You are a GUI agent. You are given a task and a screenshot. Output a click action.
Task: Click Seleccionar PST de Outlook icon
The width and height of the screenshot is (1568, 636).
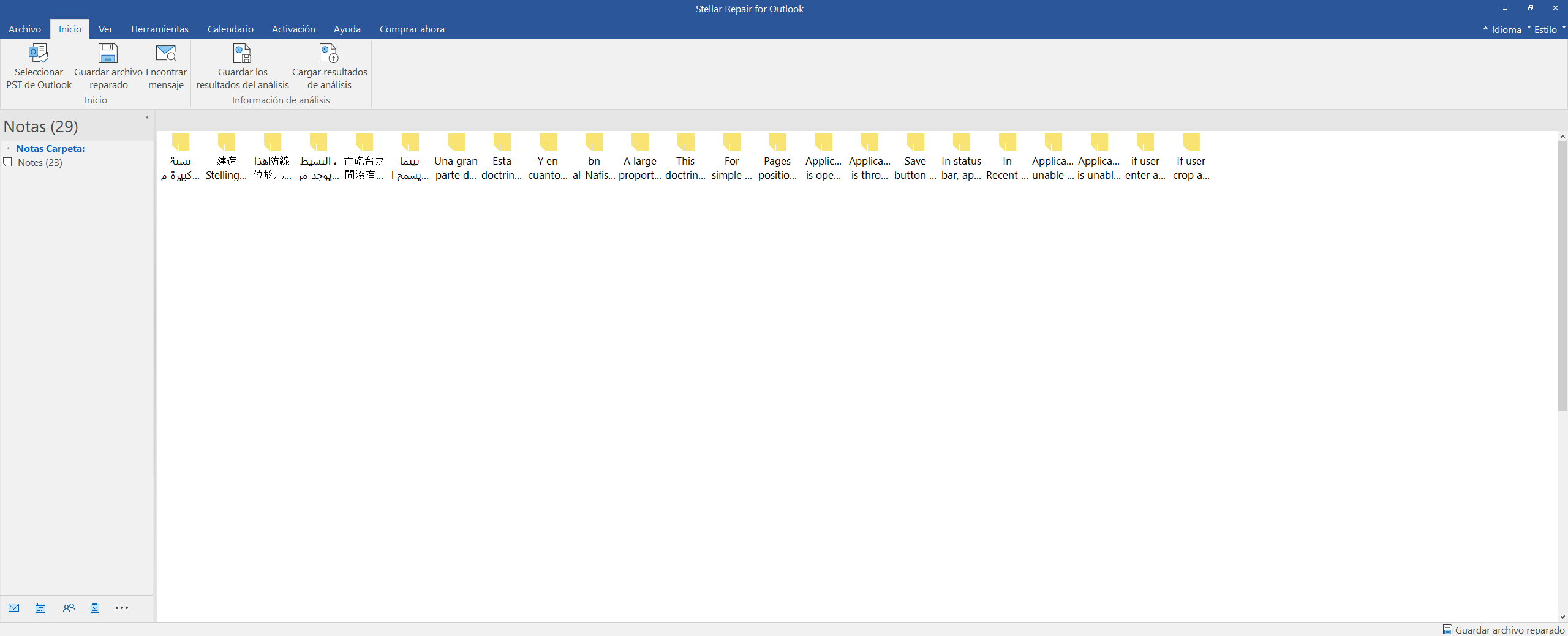click(x=39, y=66)
